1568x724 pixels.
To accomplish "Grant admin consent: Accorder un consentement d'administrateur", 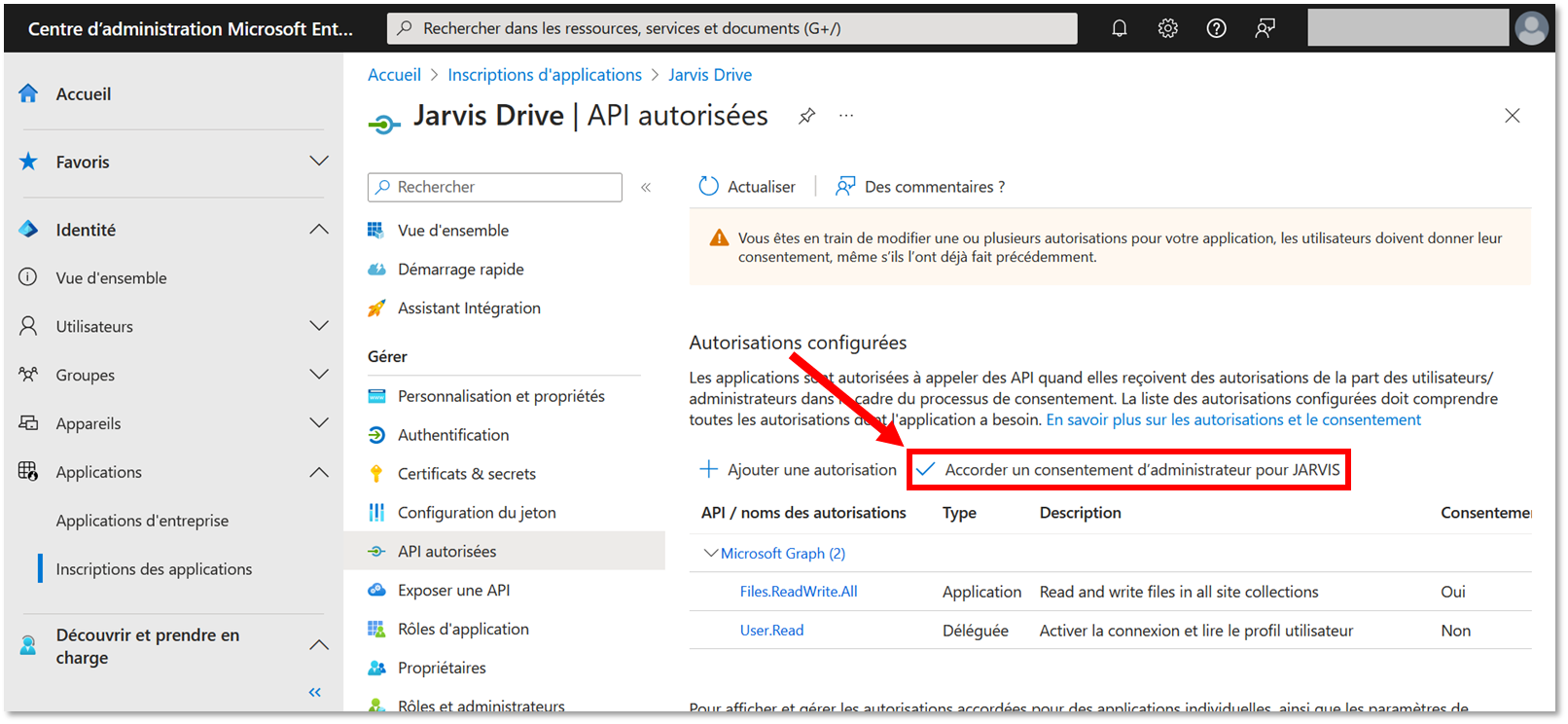I will pos(1129,470).
